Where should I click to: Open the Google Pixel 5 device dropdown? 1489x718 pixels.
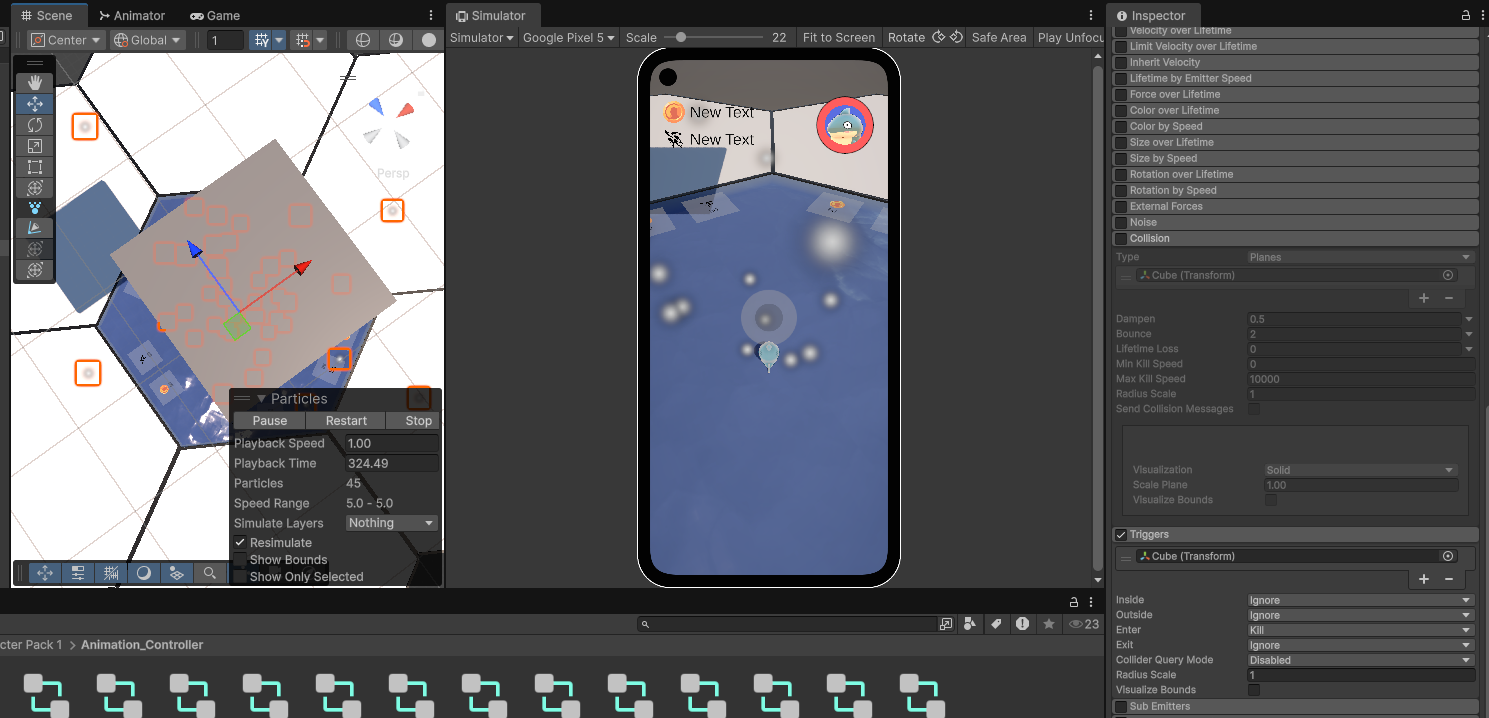pos(568,37)
